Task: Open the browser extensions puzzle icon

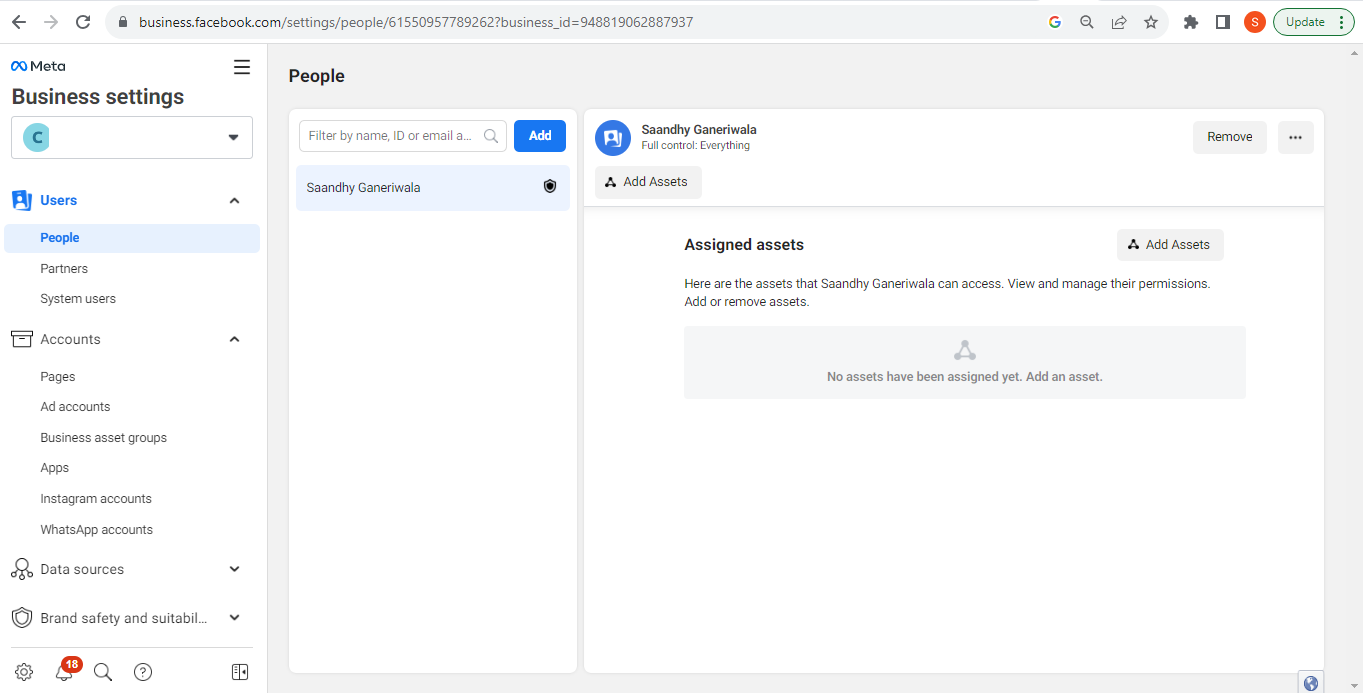Action: click(x=1191, y=22)
